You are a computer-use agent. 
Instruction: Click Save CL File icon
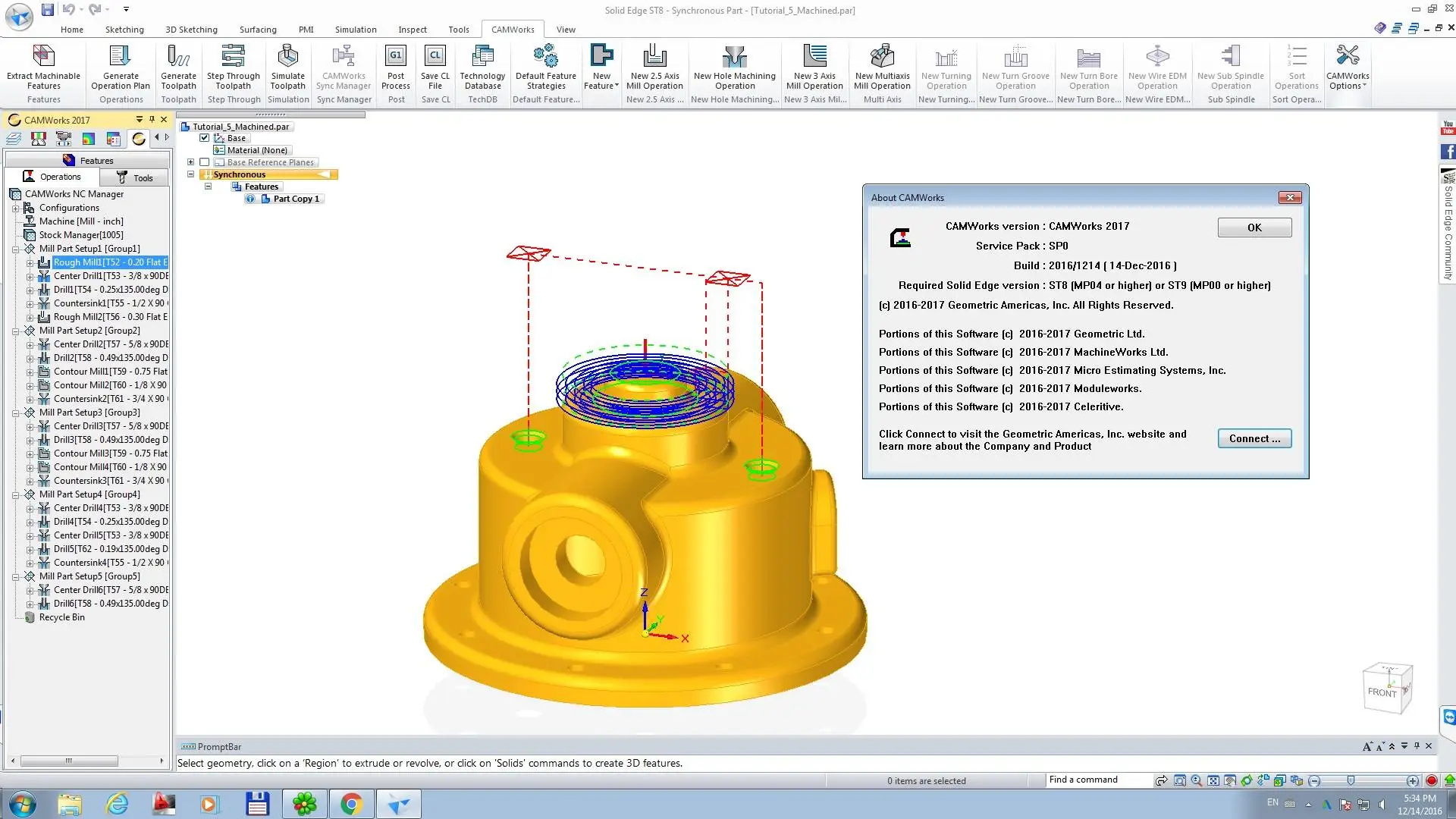(x=435, y=57)
